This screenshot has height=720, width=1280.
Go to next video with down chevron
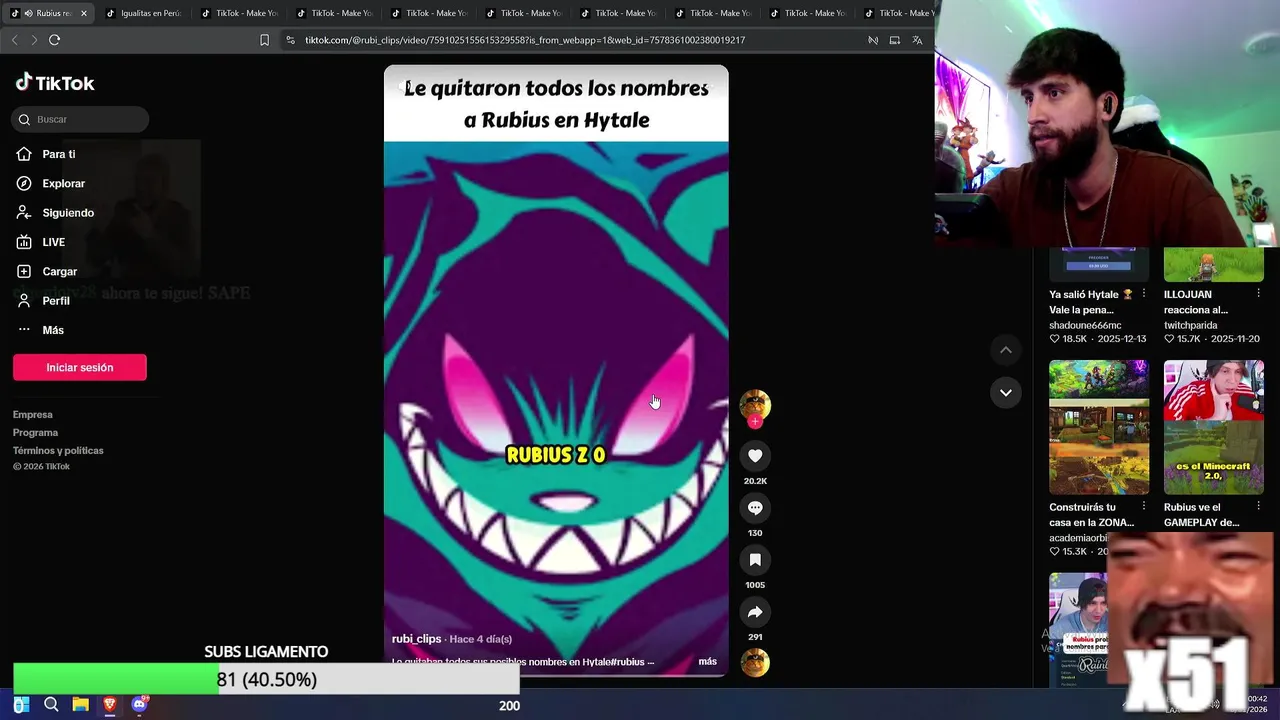[1006, 393]
